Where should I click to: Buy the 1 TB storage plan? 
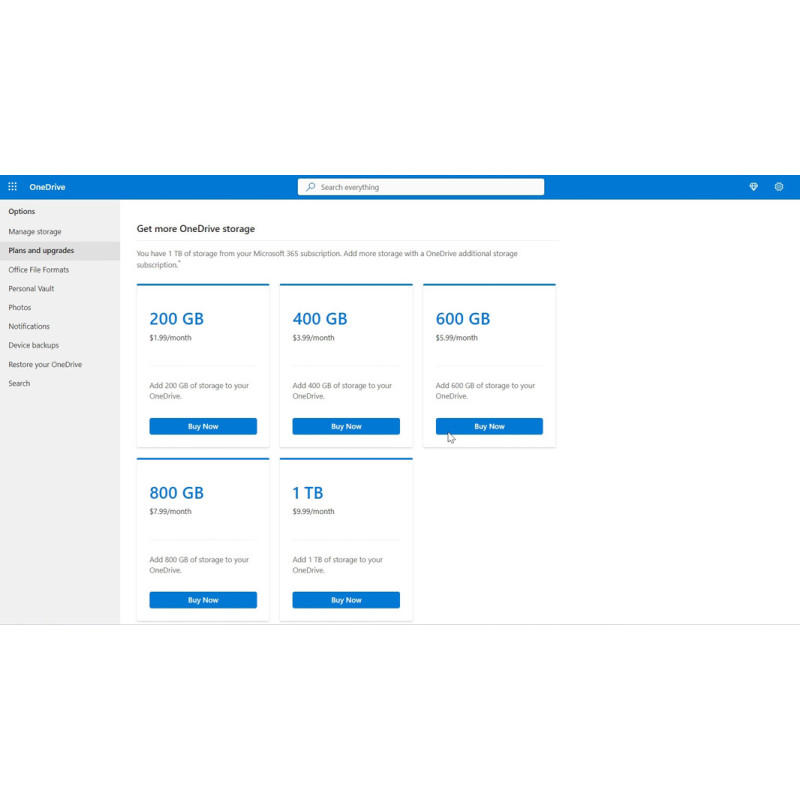346,600
